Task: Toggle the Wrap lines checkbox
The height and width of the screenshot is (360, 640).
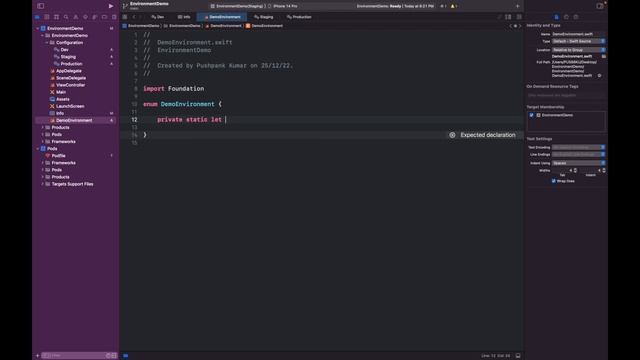Action: pos(554,181)
